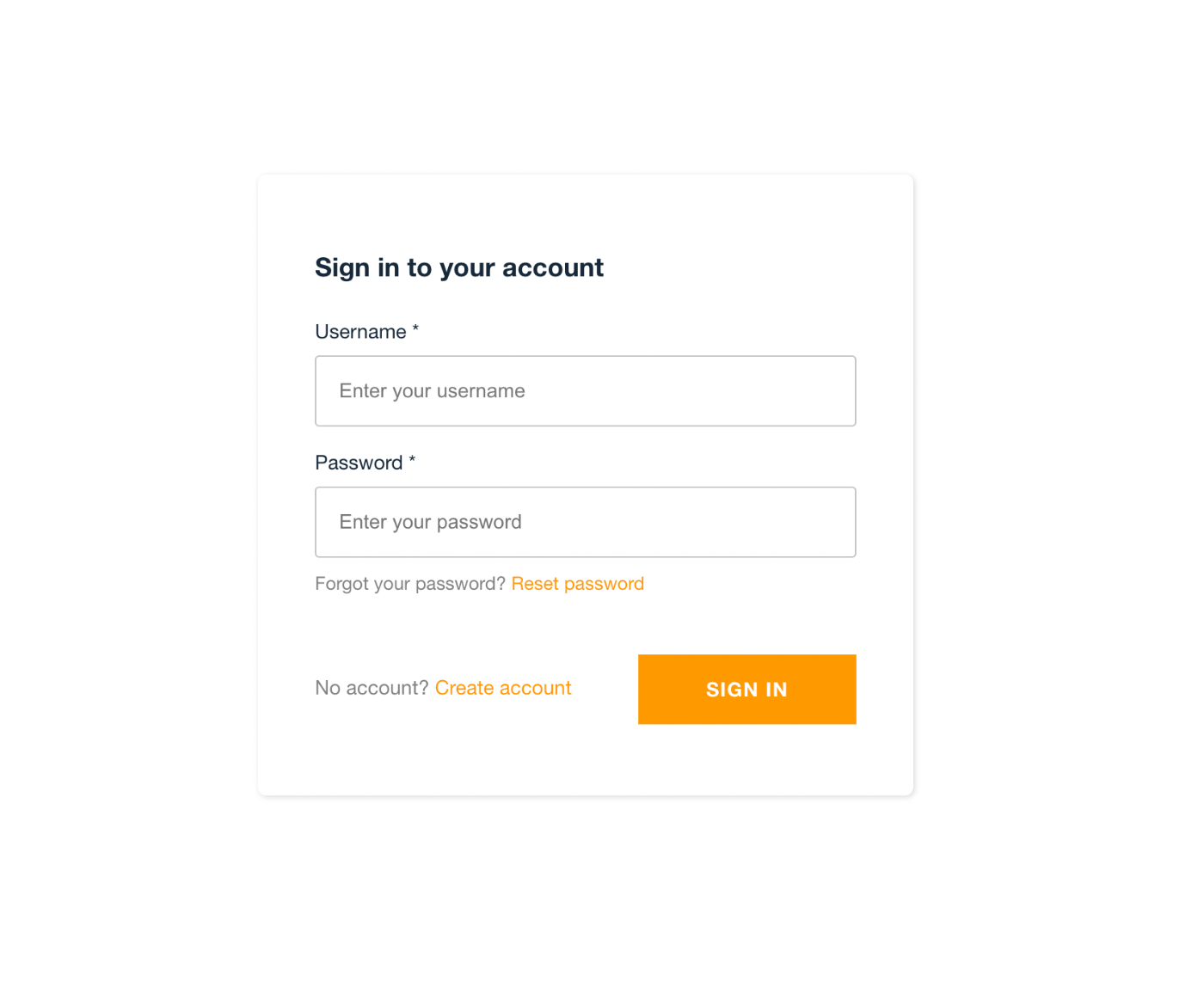Viewport: 1204px width, 1000px height.
Task: Click the word 'Reset' in the orange link
Action: 535,584
